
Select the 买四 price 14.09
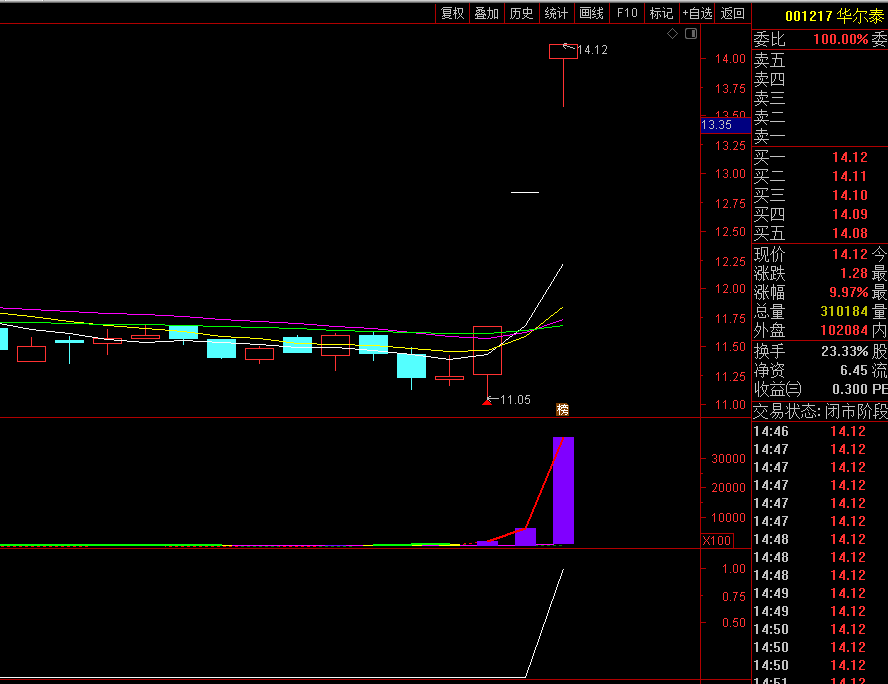click(x=849, y=214)
